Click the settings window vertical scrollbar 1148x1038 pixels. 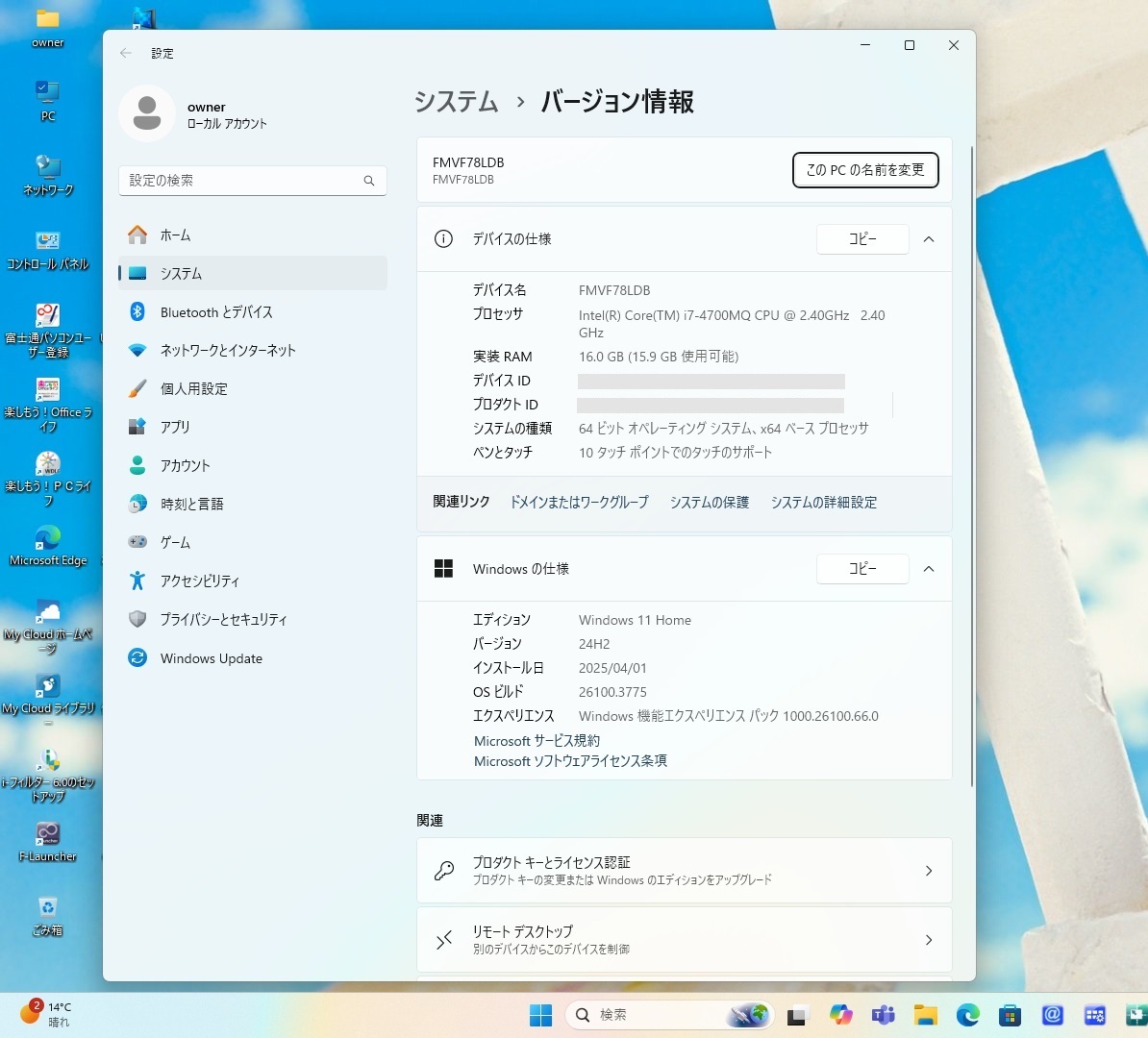click(972, 467)
